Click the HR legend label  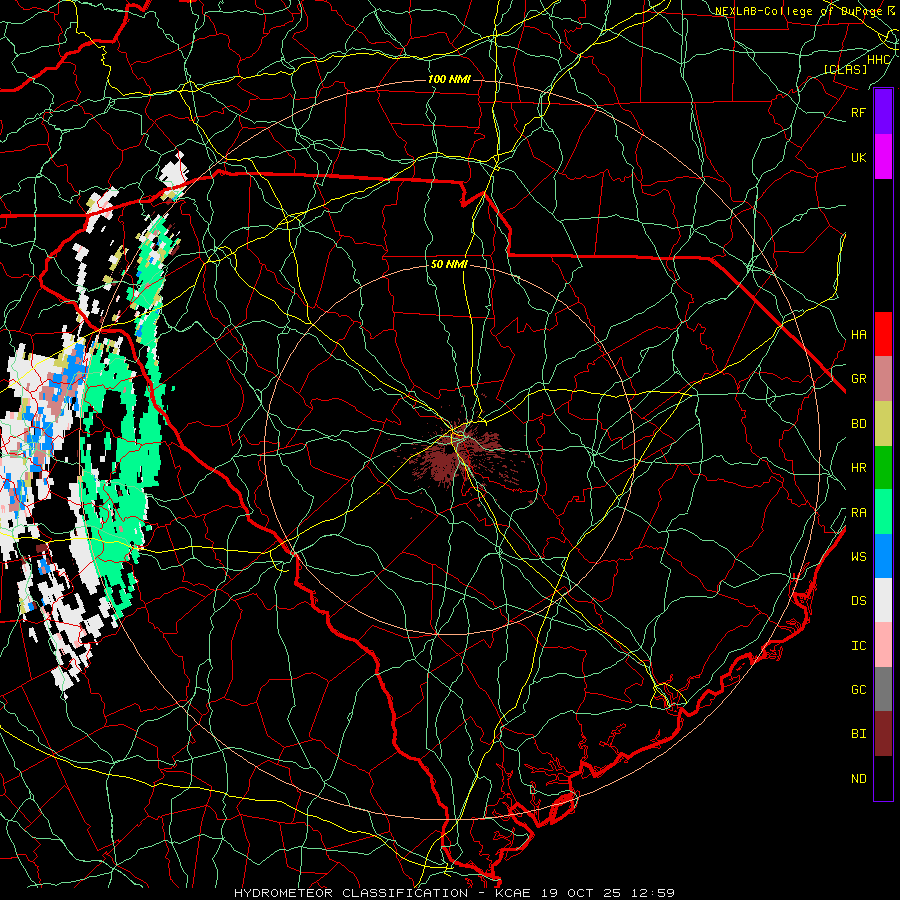coord(858,468)
